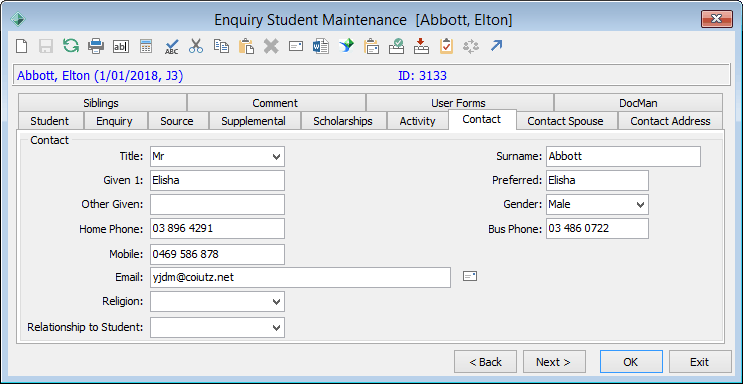Screen dimensions: 743x384
Task: Click the Paste clipboard icon
Action: [x=246, y=46]
